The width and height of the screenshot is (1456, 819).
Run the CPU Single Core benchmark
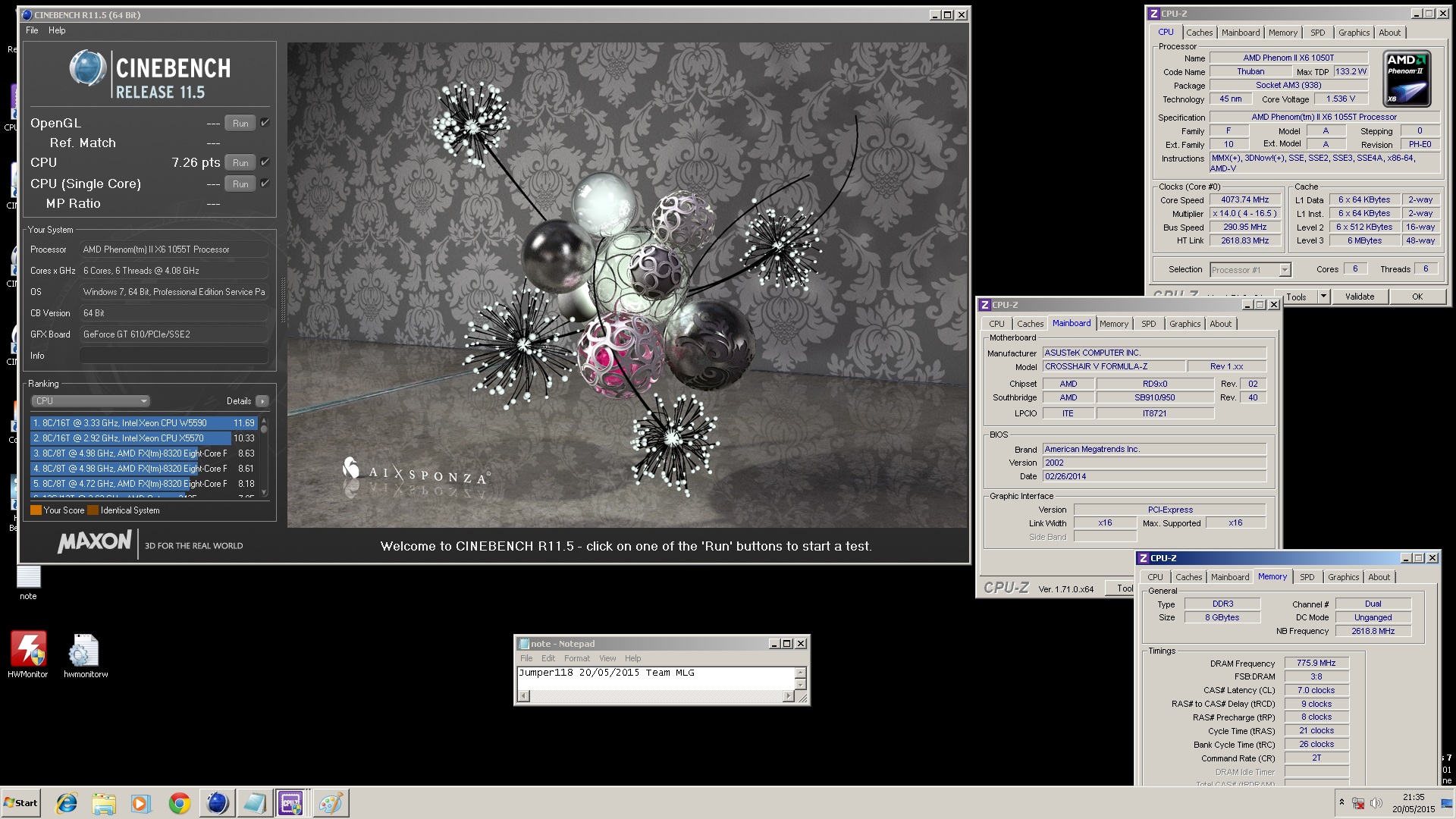(x=240, y=184)
